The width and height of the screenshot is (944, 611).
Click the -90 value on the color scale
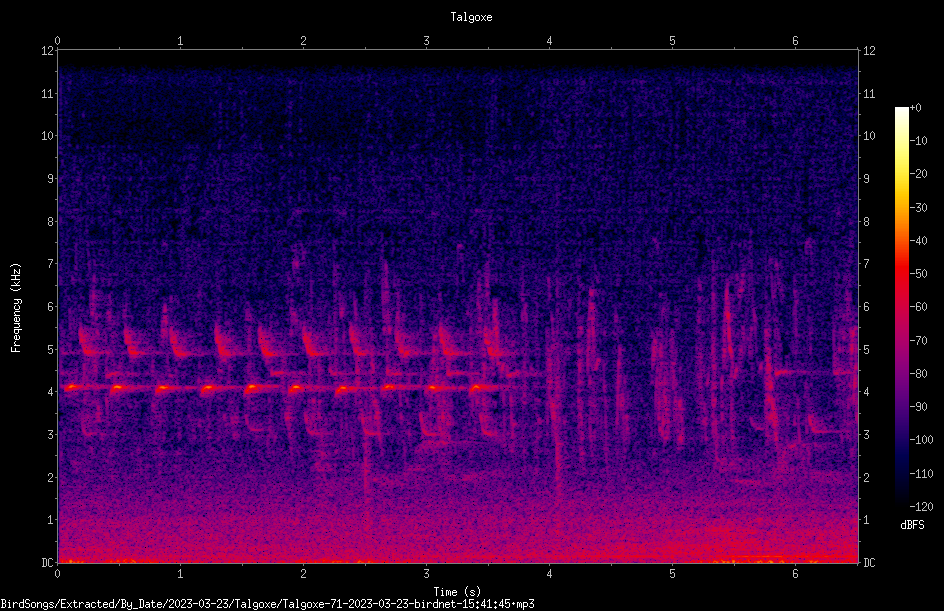tap(919, 407)
